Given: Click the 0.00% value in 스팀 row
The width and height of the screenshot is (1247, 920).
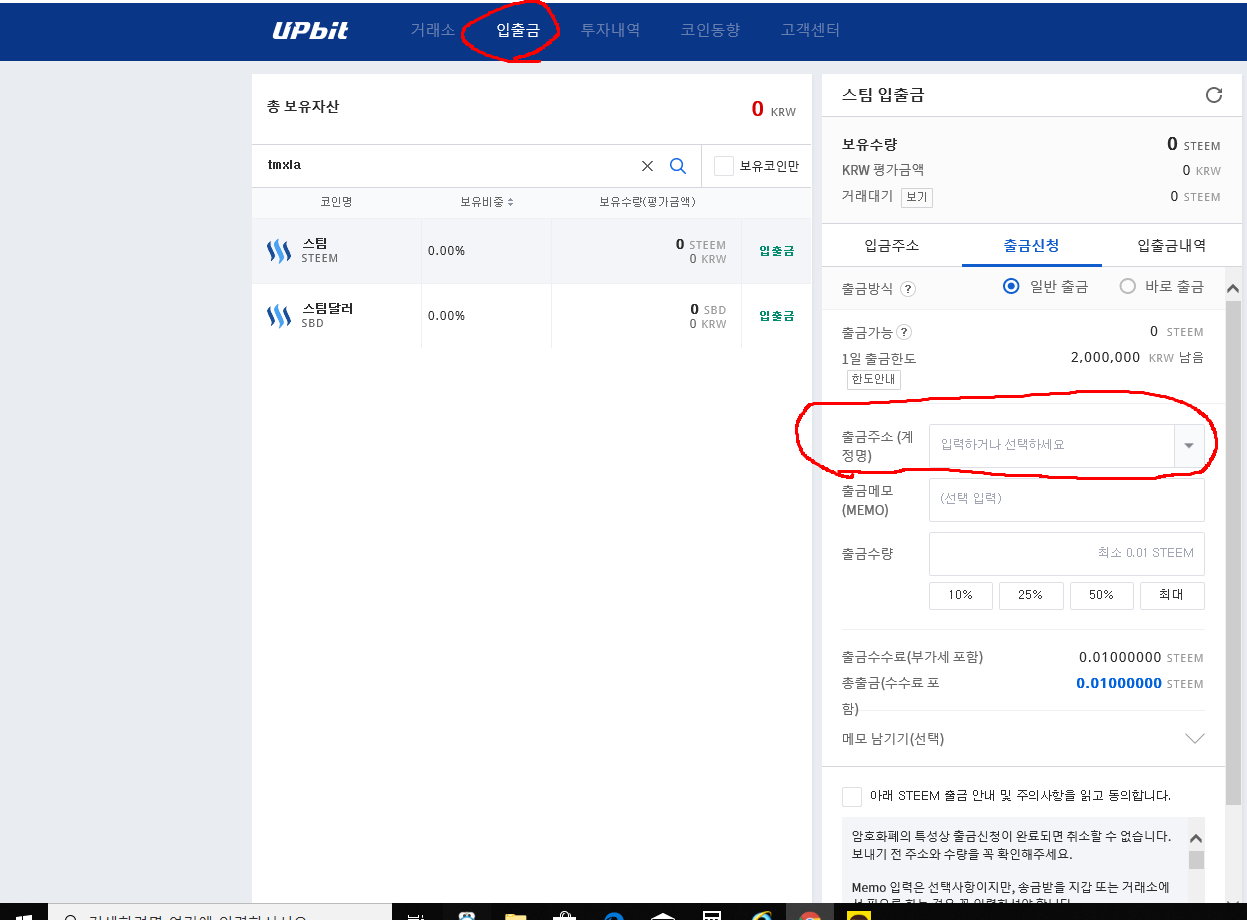Looking at the screenshot, I should [x=446, y=251].
